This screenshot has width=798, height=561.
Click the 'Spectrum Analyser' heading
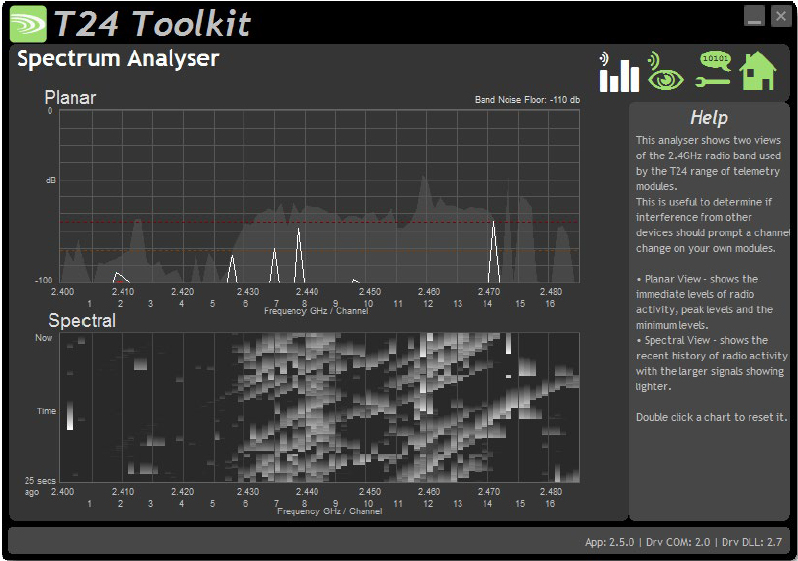click(118, 59)
